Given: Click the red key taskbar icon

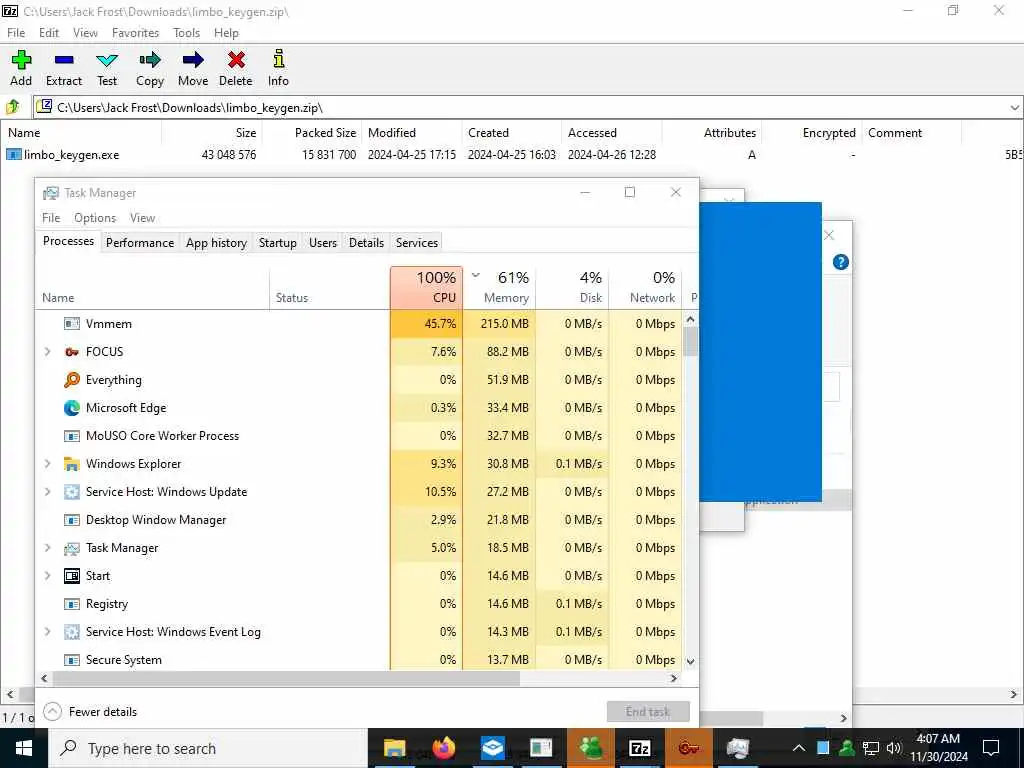Looking at the screenshot, I should tap(688, 748).
